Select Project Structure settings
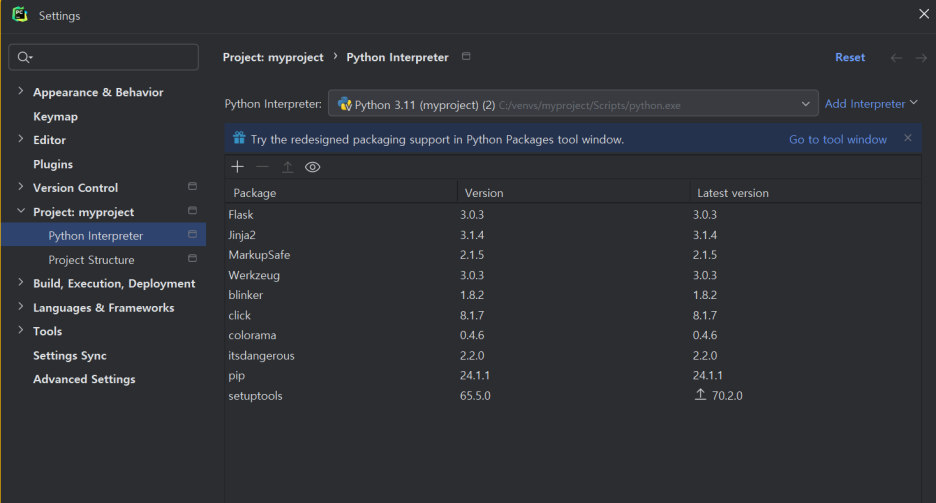The height and width of the screenshot is (503, 936). click(x=91, y=260)
